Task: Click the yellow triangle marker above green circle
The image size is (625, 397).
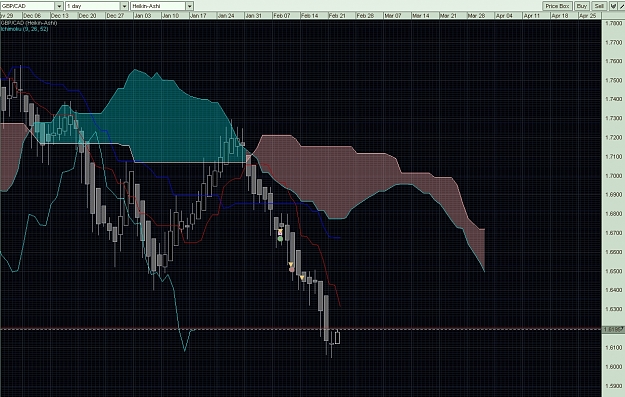Action: click(280, 232)
